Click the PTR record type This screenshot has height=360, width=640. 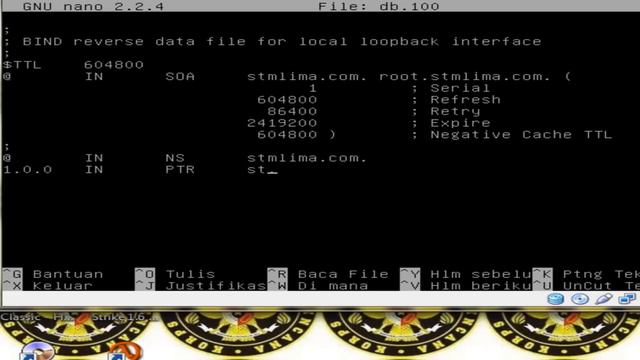coord(180,169)
